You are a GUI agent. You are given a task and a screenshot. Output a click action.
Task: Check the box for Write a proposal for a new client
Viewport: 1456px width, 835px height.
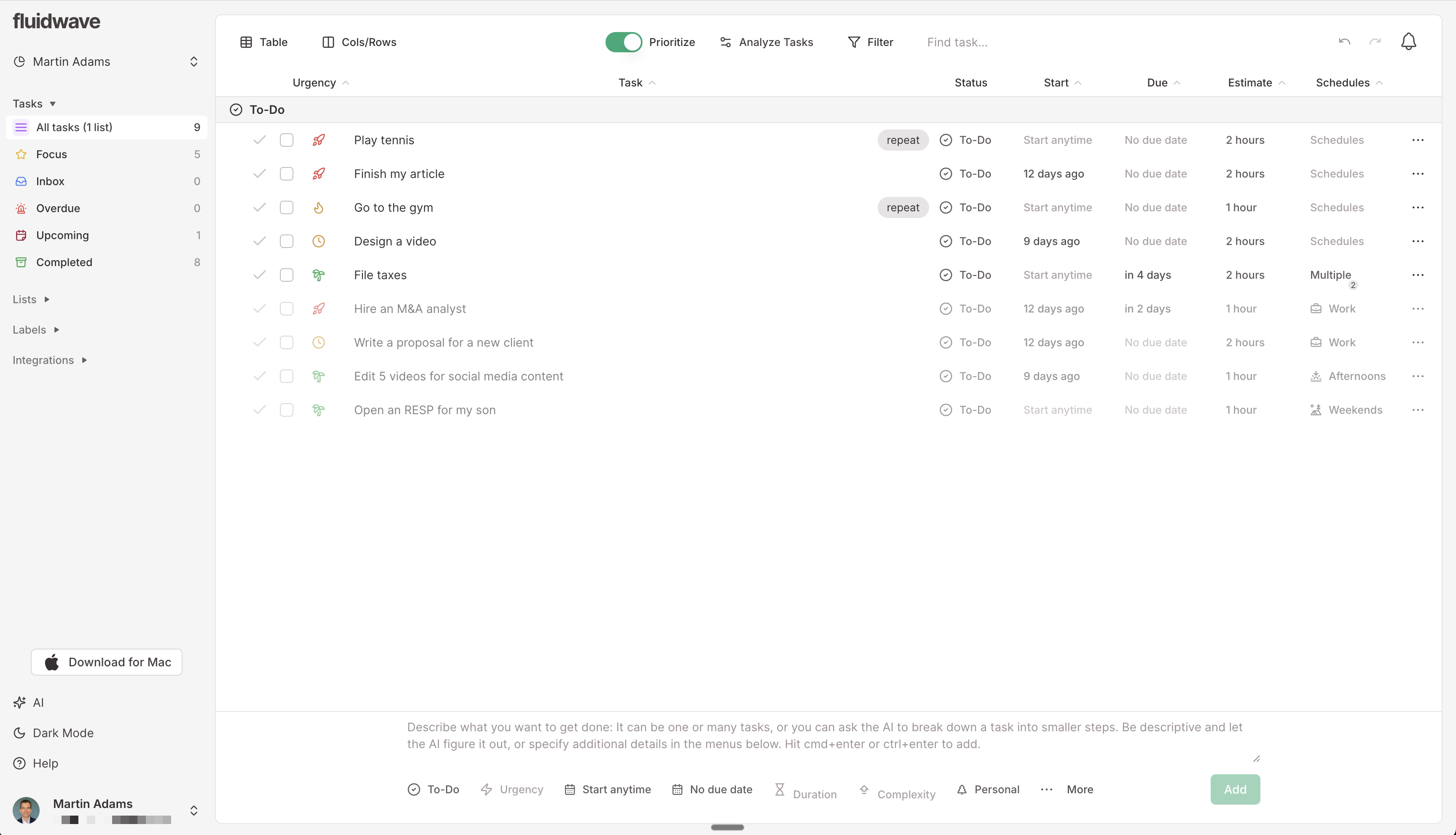tap(287, 343)
